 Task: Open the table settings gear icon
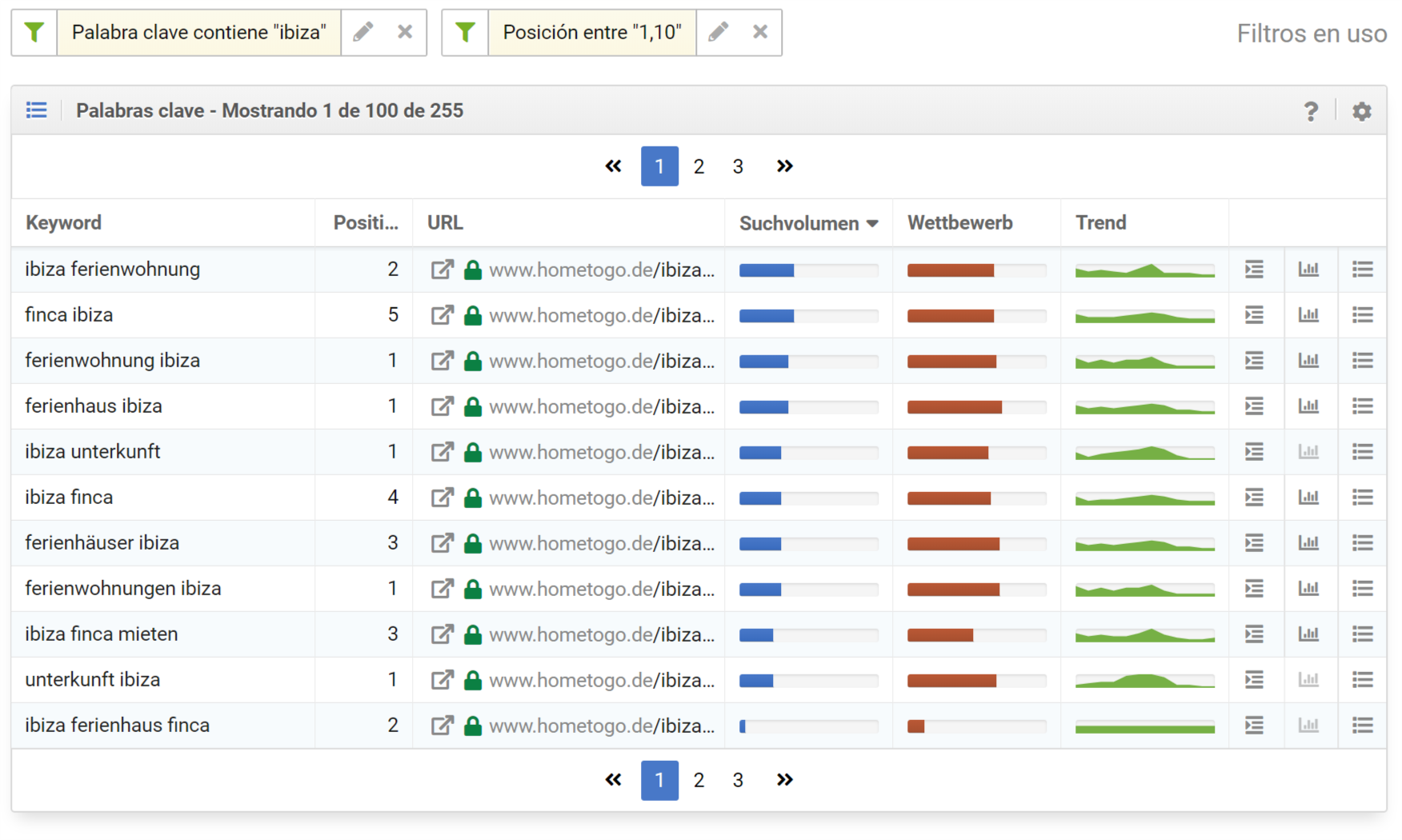click(1362, 111)
